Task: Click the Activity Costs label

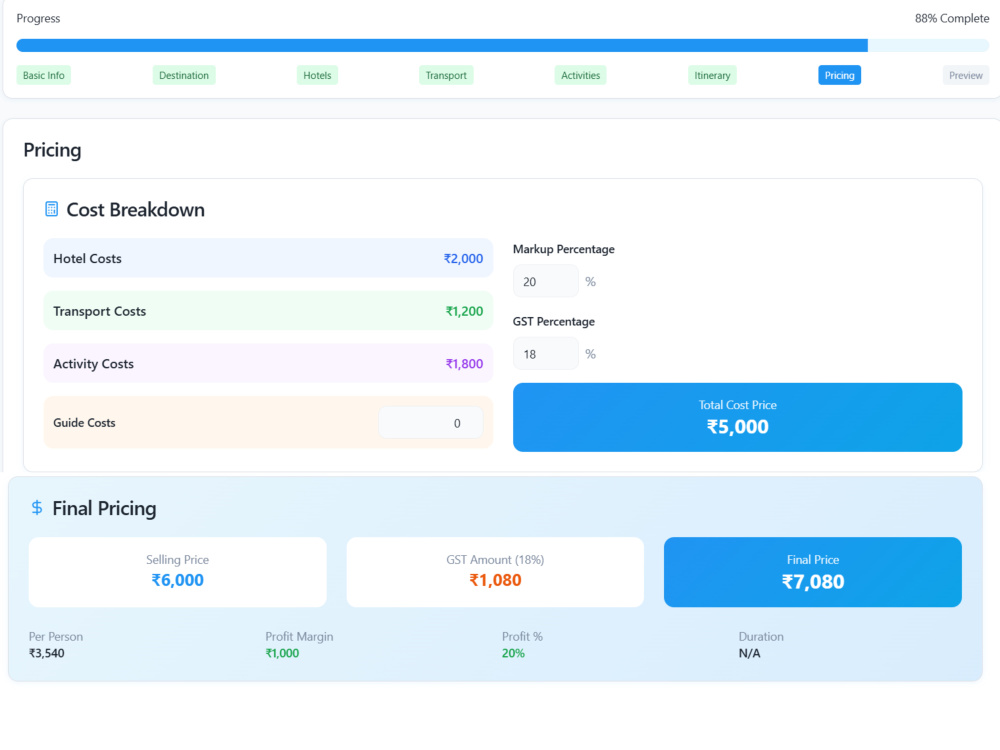Action: (93, 364)
